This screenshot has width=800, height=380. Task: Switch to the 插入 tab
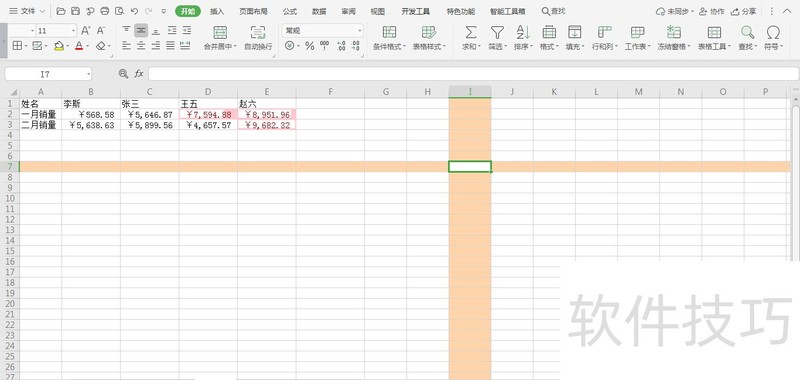217,11
